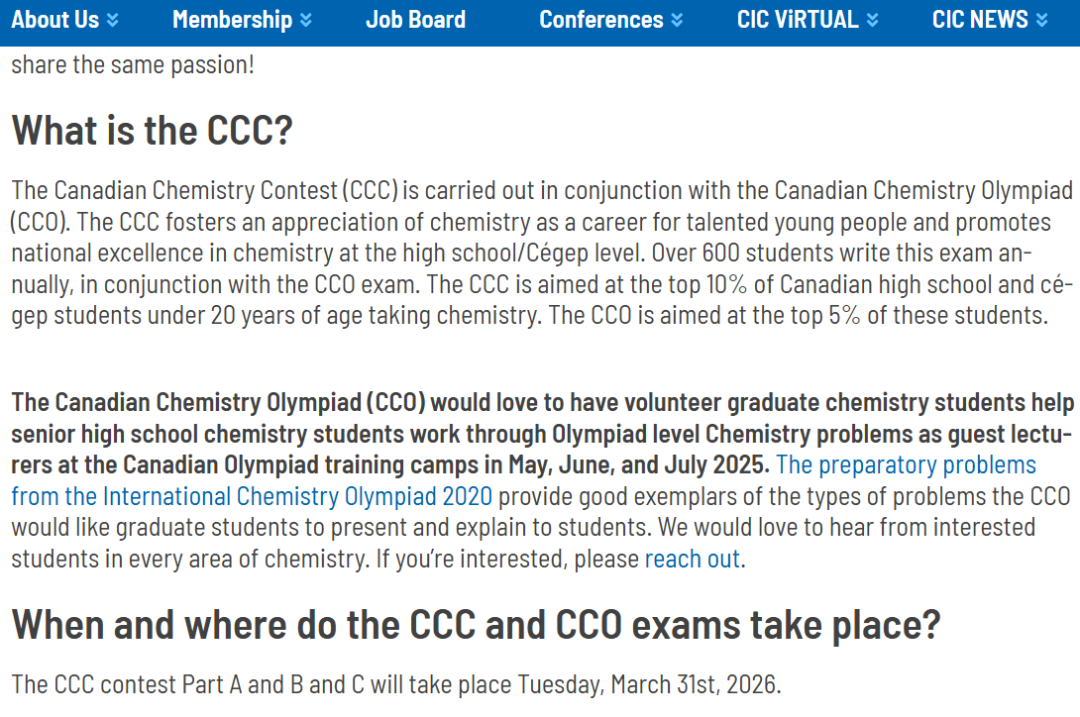
Task: Click the About Us chevron arrow
Action: pyautogui.click(x=112, y=20)
